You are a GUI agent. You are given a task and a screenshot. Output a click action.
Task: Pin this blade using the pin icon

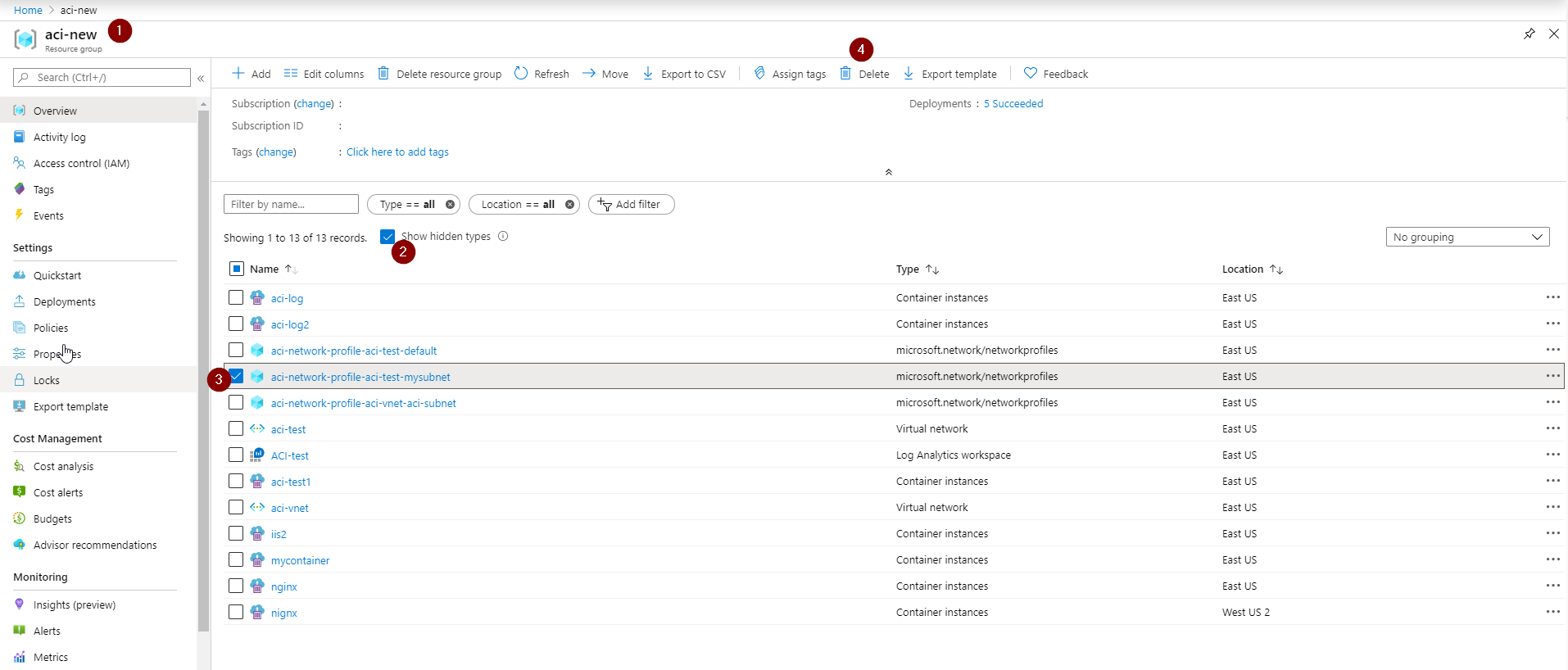pyautogui.click(x=1529, y=34)
